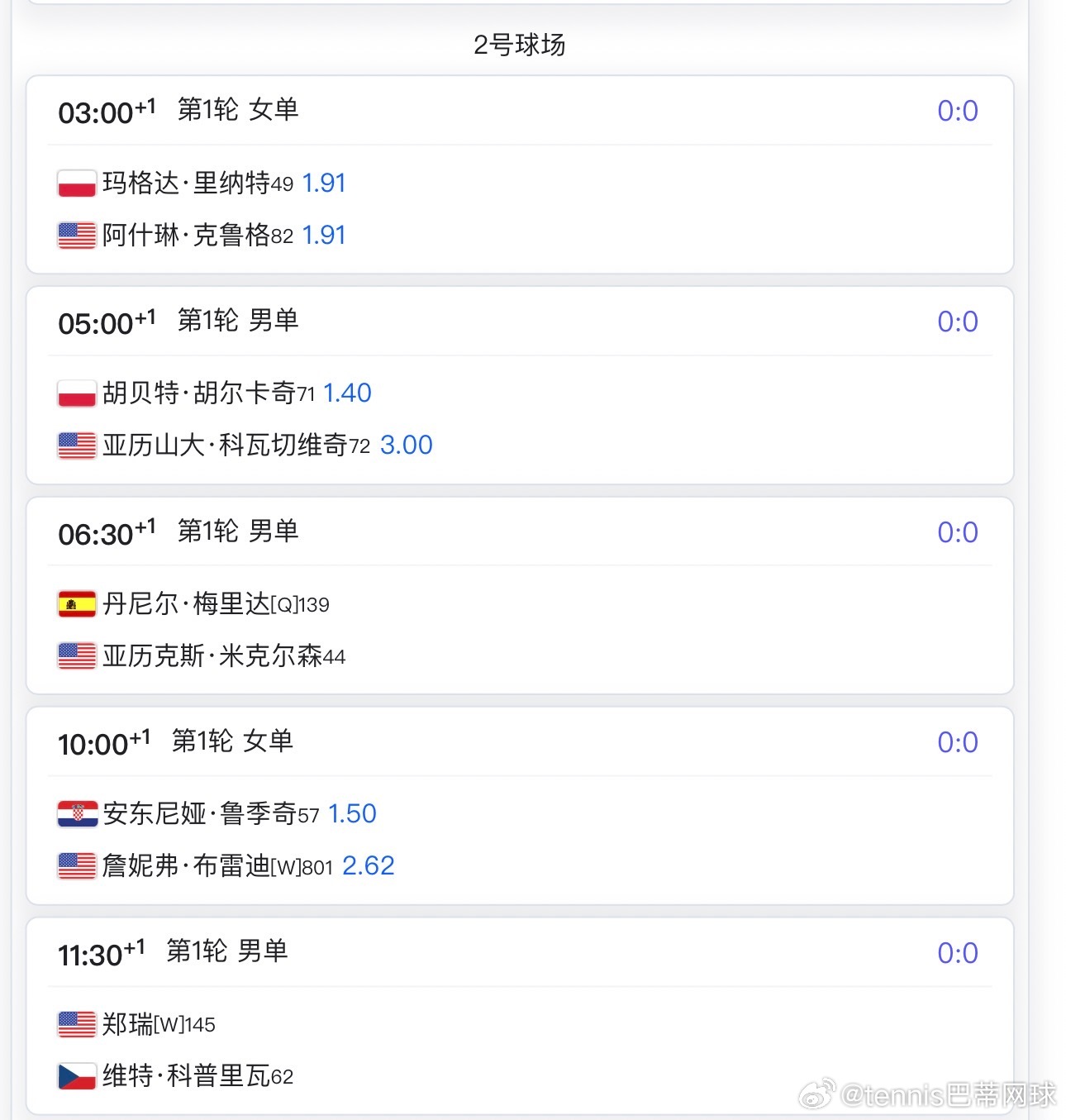
Task: Click Croatia flag beside 安东尼娅·鲁季奇
Action: click(77, 814)
